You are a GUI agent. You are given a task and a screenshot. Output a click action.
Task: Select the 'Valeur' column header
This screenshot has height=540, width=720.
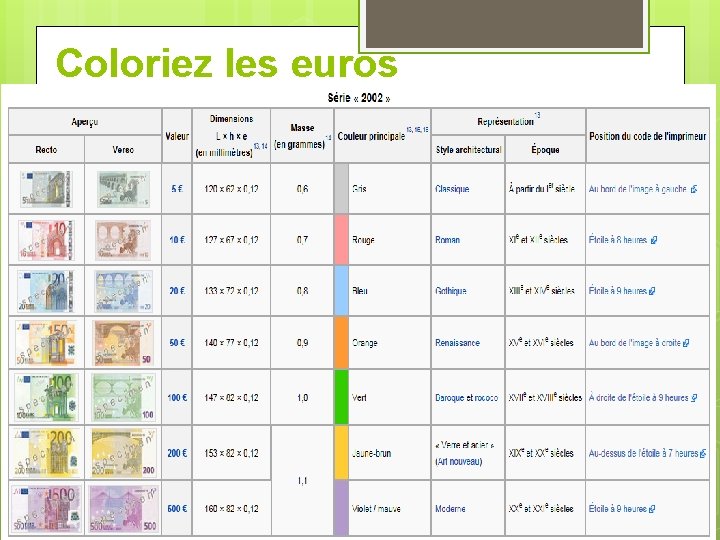point(177,136)
